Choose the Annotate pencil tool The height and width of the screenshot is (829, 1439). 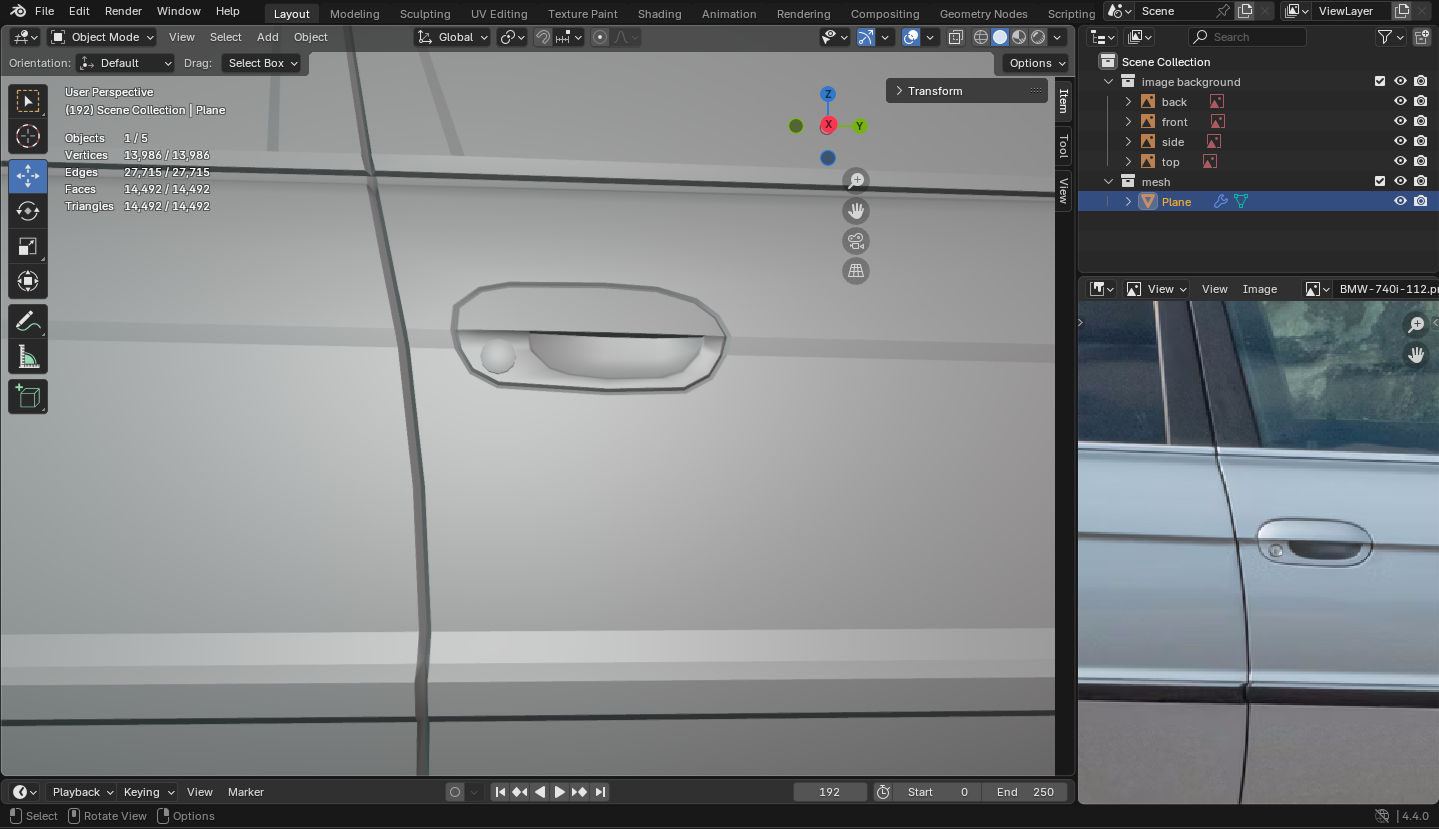click(x=28, y=321)
